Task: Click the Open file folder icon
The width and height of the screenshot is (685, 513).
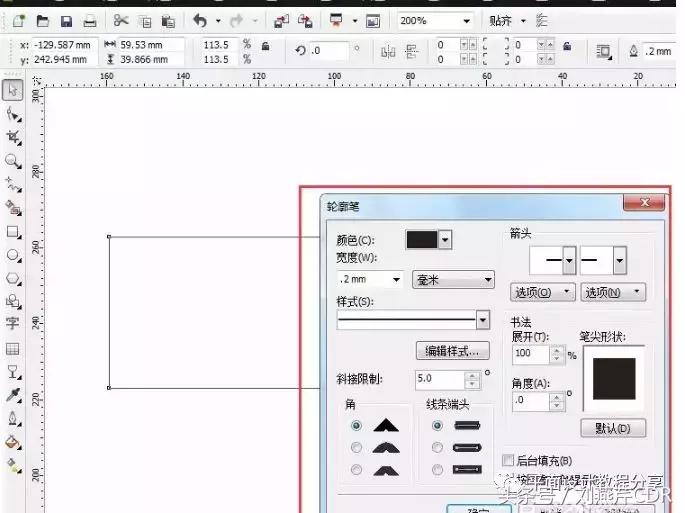Action: tap(42, 21)
